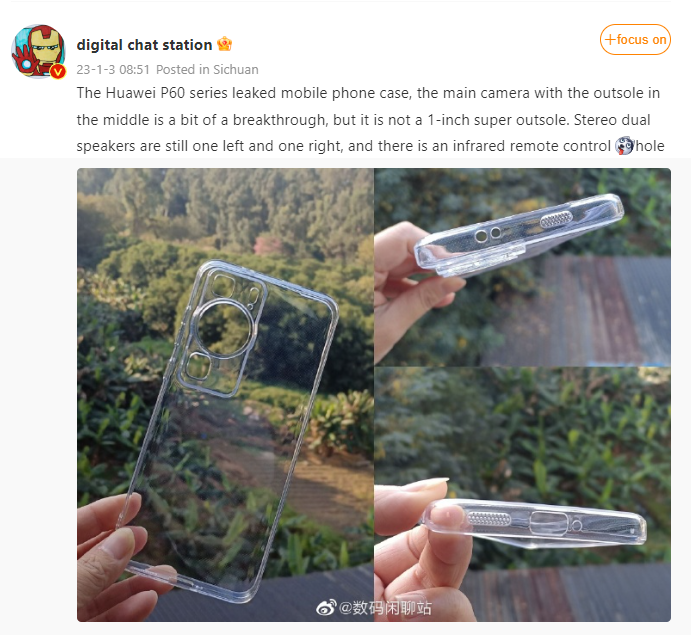Click the speaker grille in bottom-right photo

(x=485, y=518)
